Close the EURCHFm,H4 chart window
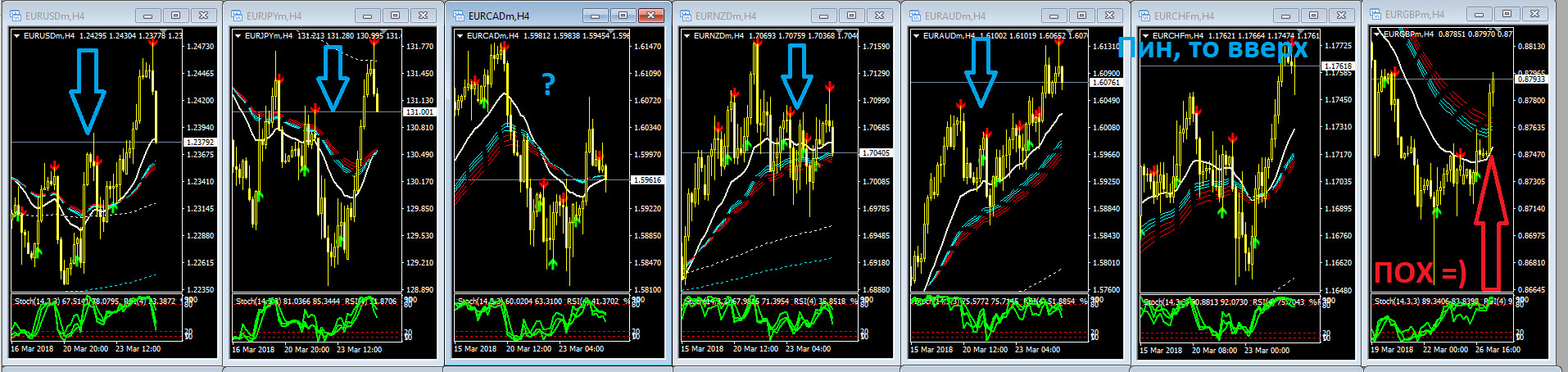Screen dimensions: 1568x372 pos(1342,16)
